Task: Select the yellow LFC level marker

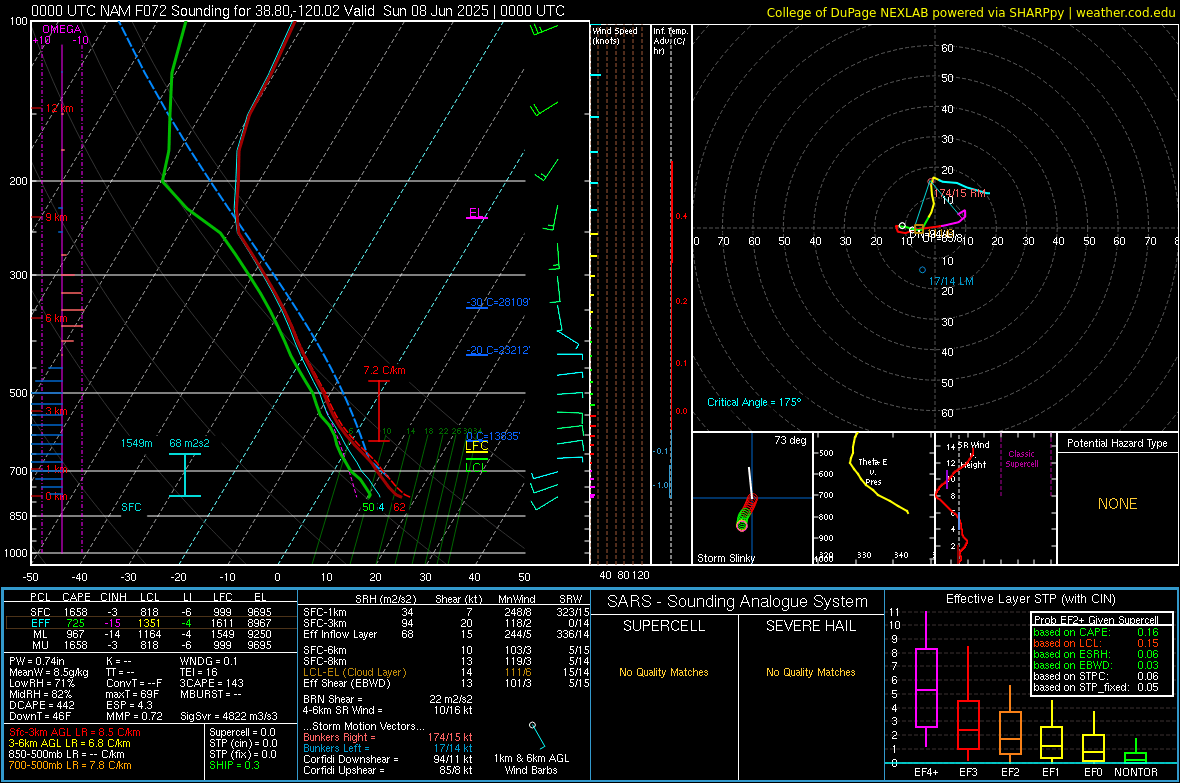Action: pos(476,446)
